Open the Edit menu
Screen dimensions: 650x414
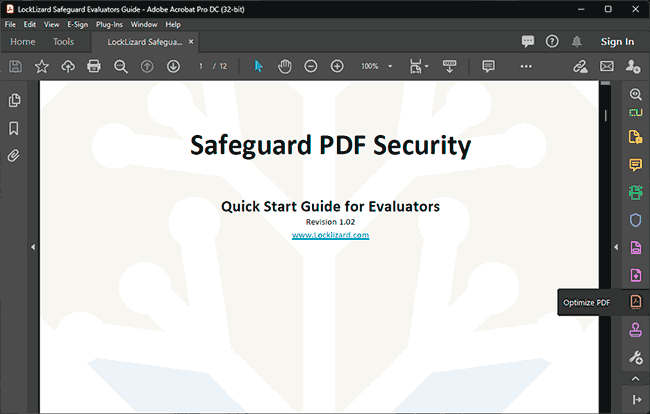(29, 24)
